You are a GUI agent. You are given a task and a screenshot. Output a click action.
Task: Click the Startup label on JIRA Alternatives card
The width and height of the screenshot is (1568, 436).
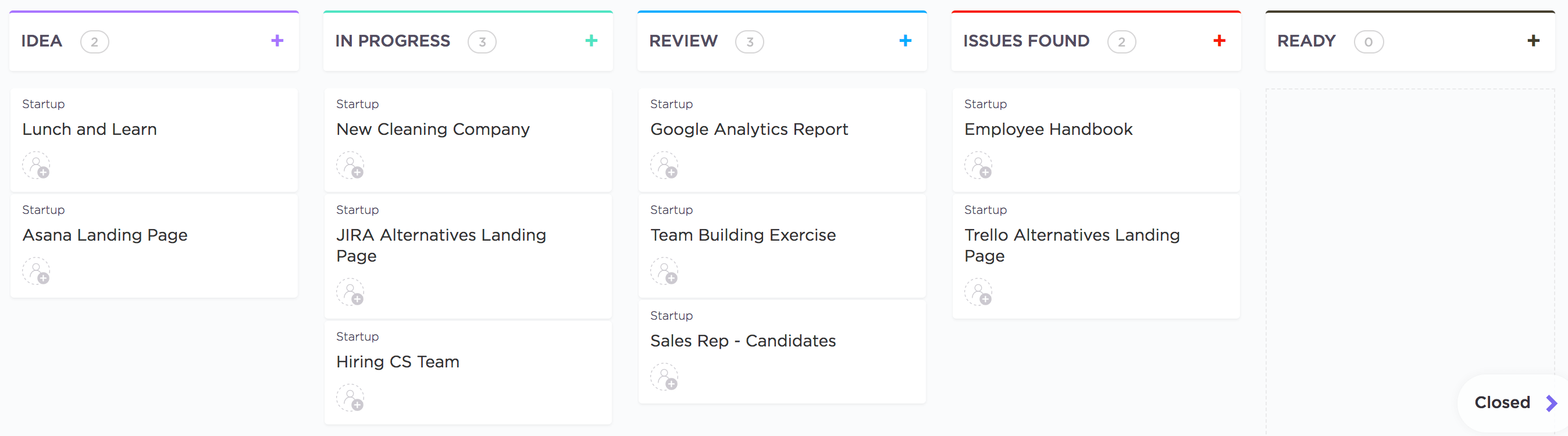[x=357, y=210]
